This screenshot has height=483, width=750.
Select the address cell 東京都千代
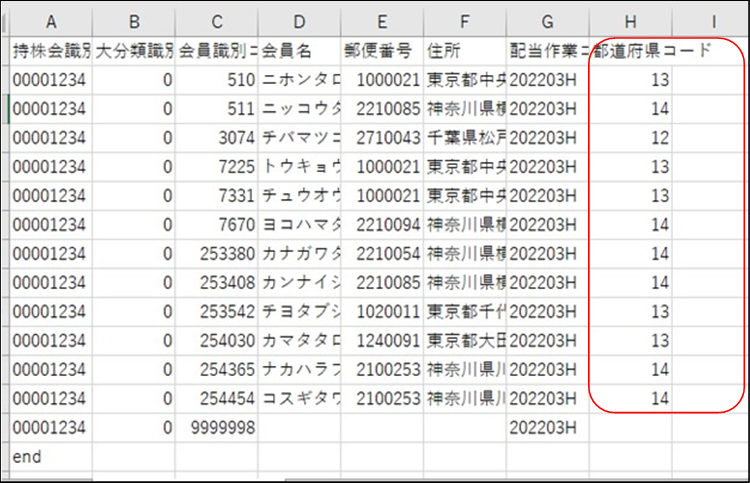point(465,312)
